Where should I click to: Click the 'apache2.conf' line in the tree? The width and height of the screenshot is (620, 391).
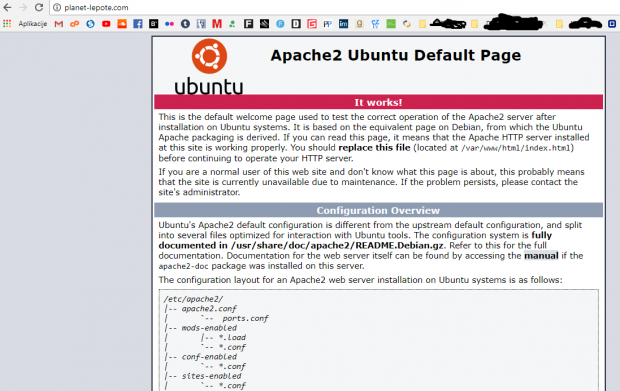point(209,309)
